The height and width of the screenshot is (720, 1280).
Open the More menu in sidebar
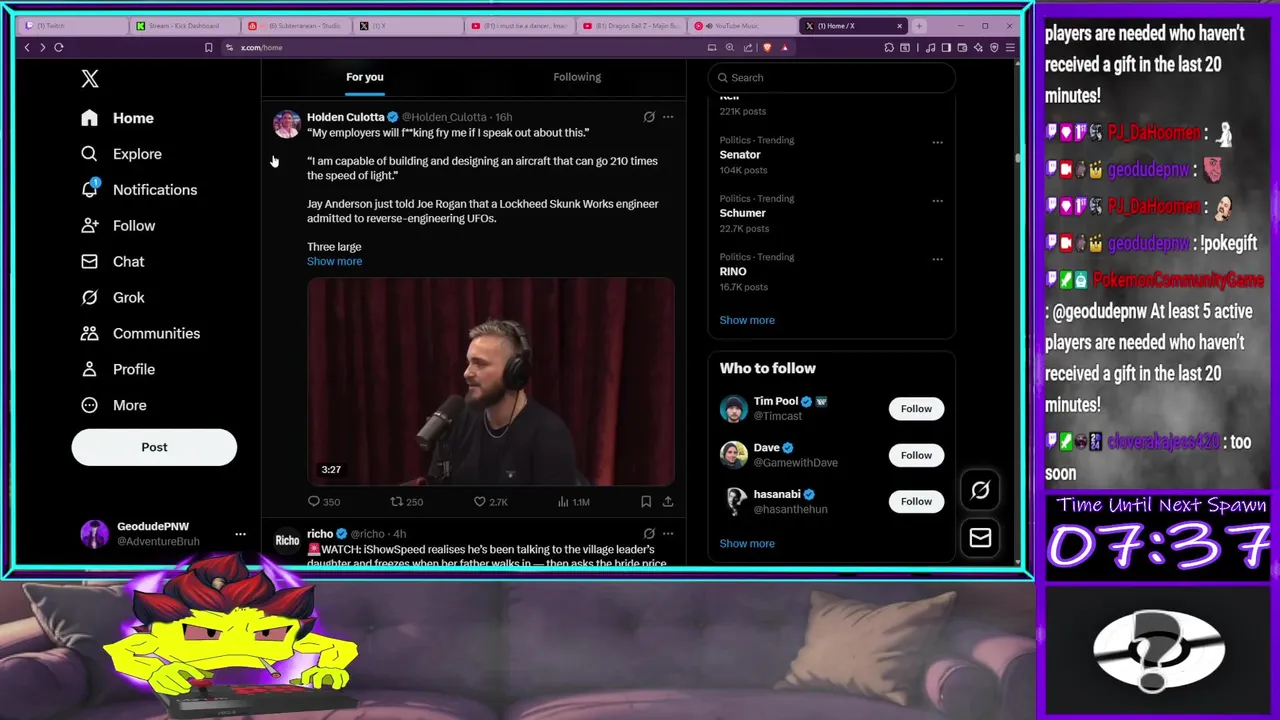point(114,406)
